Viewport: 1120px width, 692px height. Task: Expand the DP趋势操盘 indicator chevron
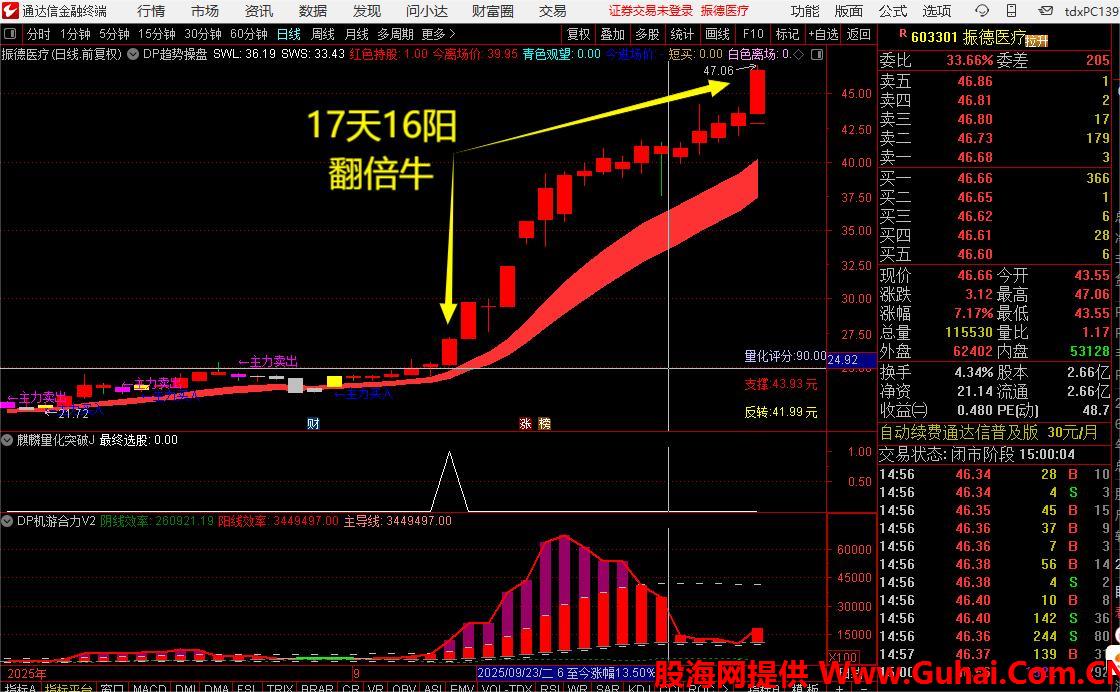click(x=133, y=54)
